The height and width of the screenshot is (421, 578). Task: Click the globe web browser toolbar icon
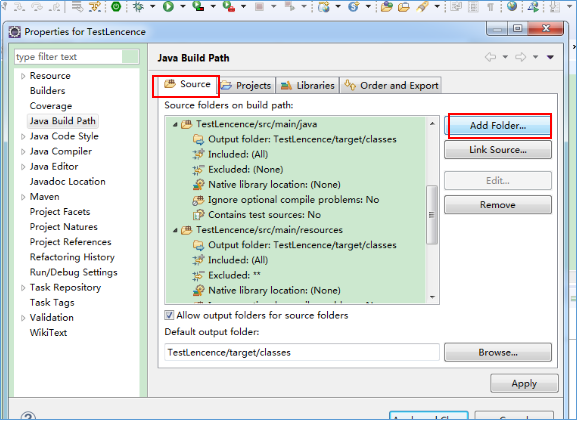click(512, 6)
